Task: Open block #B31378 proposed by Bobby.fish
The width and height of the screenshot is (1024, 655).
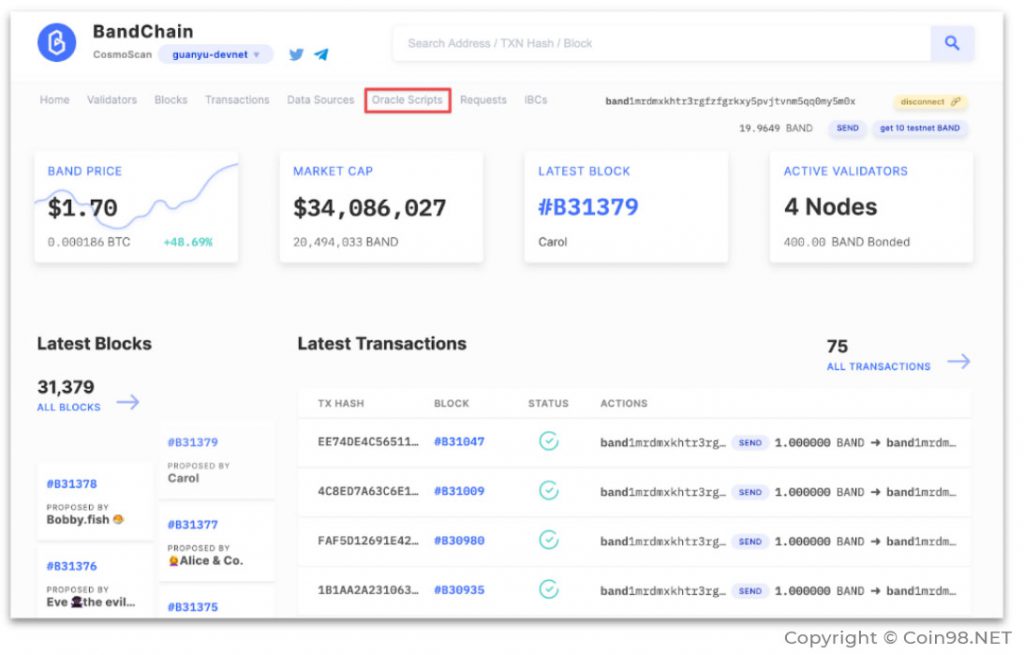Action: point(72,484)
